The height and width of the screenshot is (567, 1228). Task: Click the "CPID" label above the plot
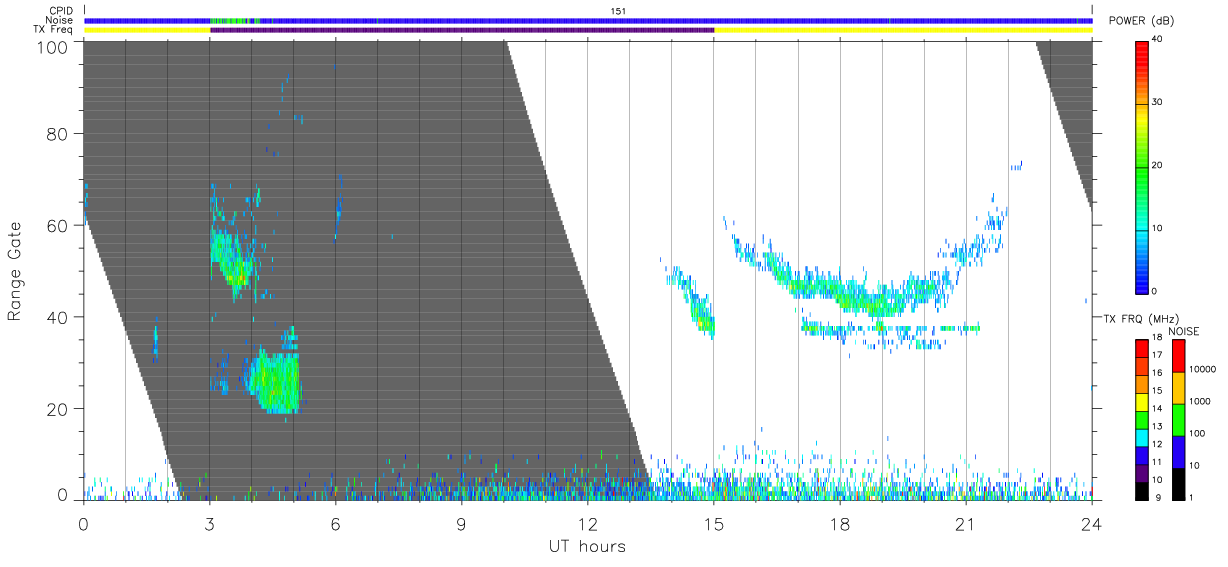pos(59,11)
